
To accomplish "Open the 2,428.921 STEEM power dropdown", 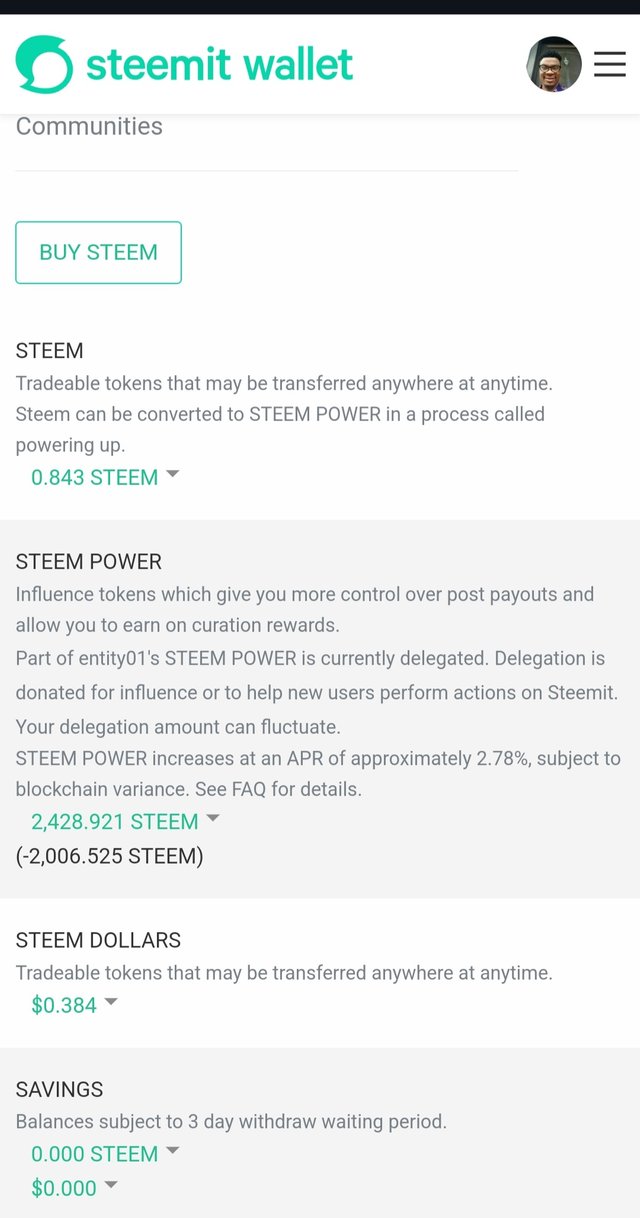I will click(115, 822).
